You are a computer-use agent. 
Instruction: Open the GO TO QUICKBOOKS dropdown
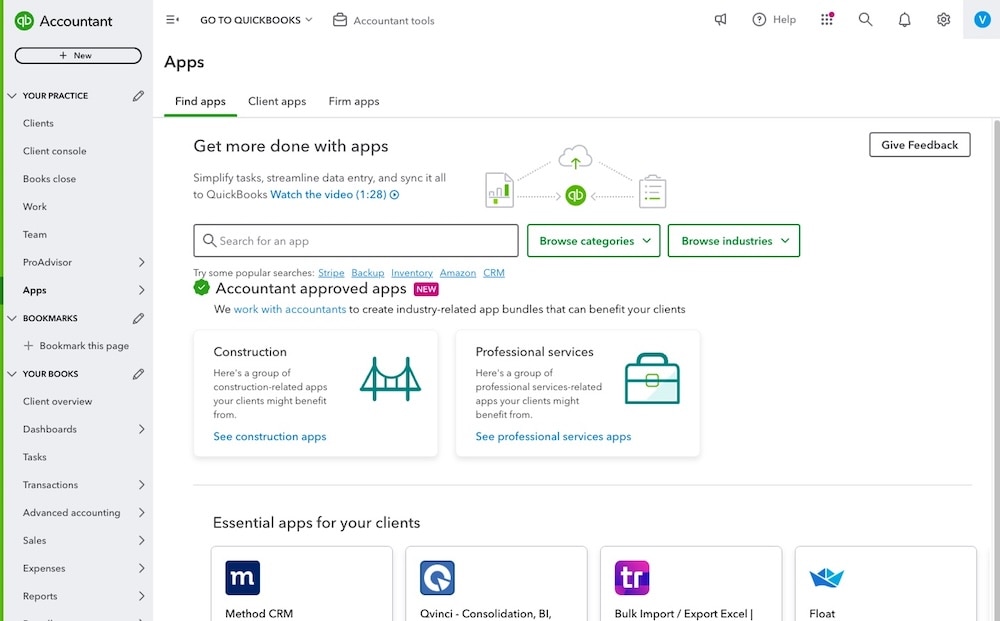pos(255,19)
